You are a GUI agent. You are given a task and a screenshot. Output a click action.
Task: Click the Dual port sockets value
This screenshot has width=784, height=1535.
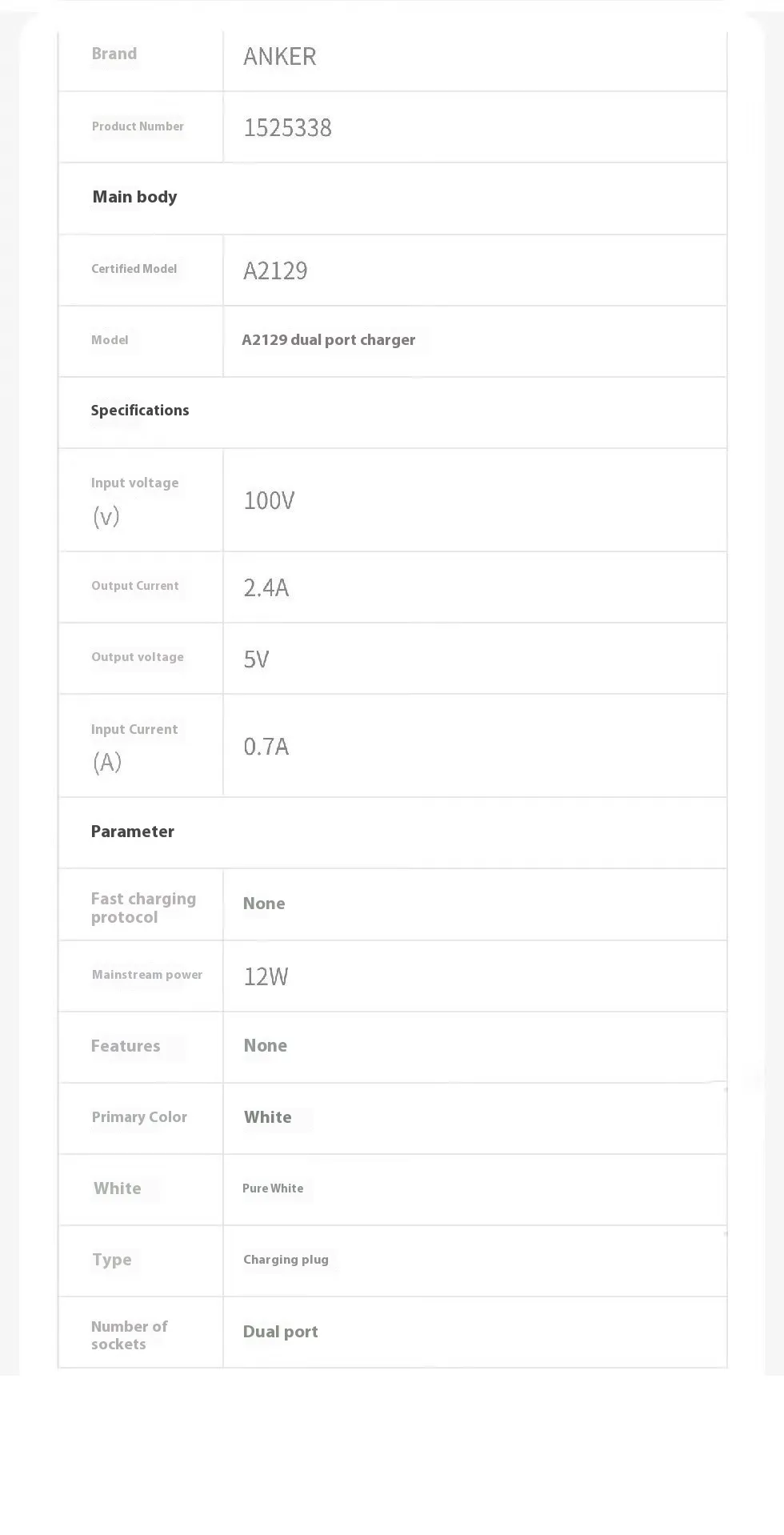pos(280,1332)
